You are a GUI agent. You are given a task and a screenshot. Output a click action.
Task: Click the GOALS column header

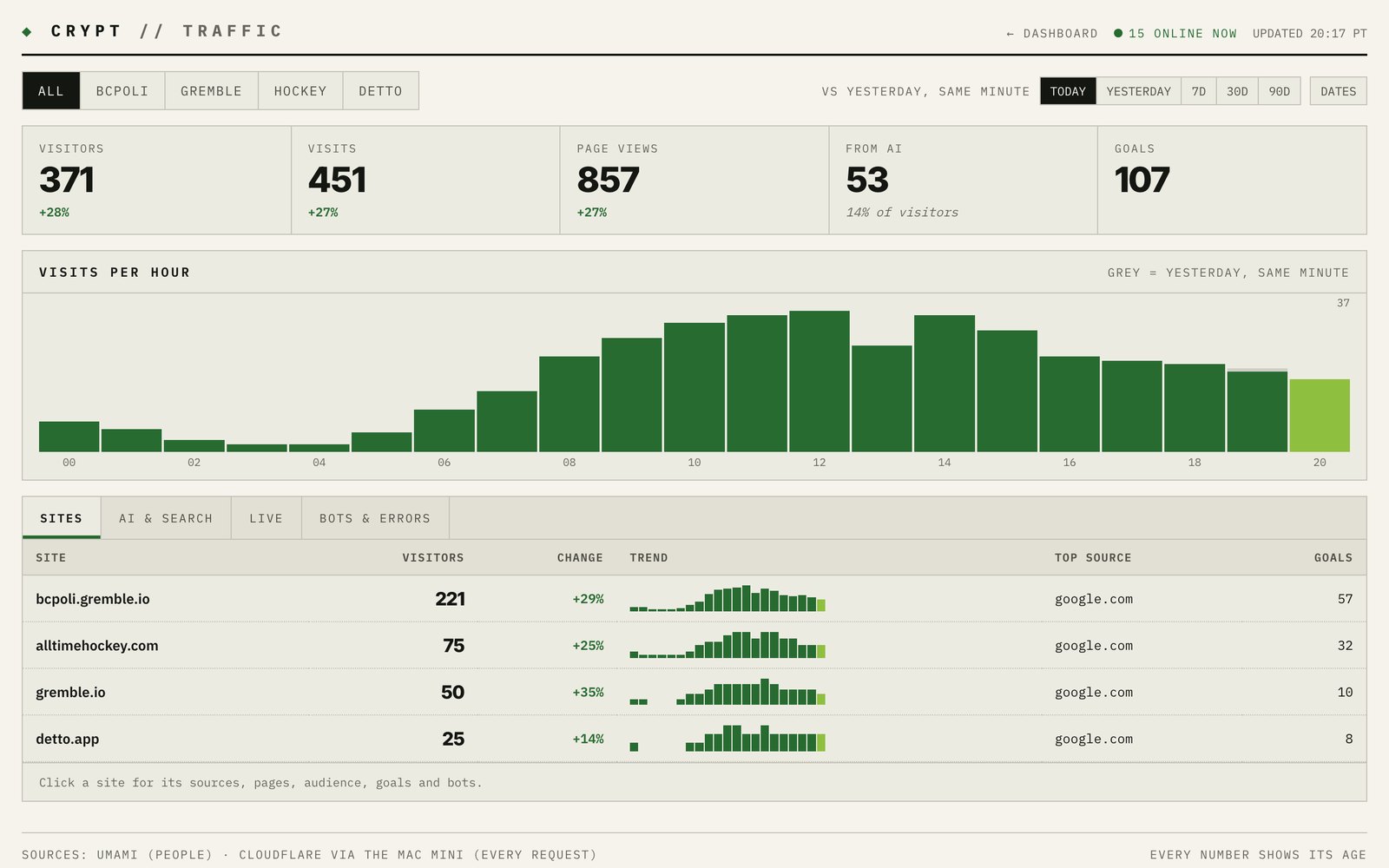[x=1333, y=558]
